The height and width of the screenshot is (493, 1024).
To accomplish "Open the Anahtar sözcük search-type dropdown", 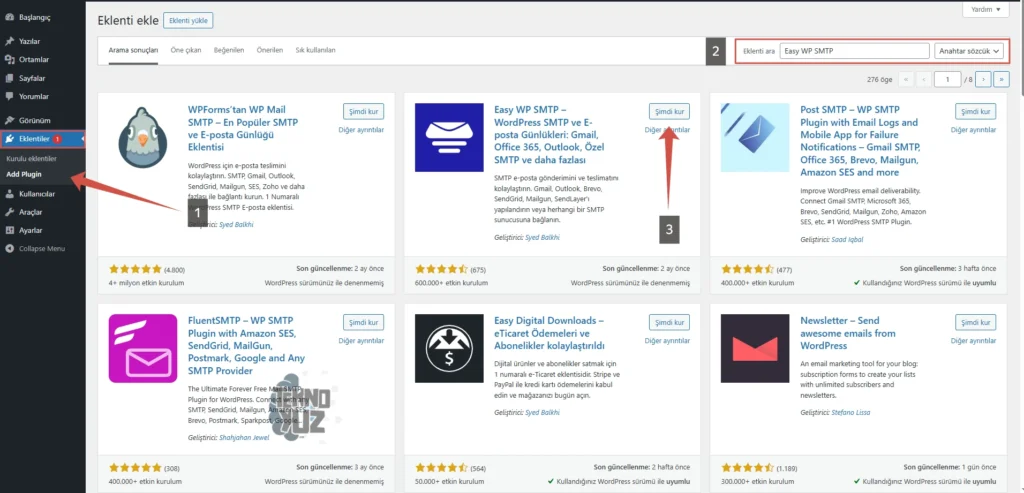I will click(969, 51).
